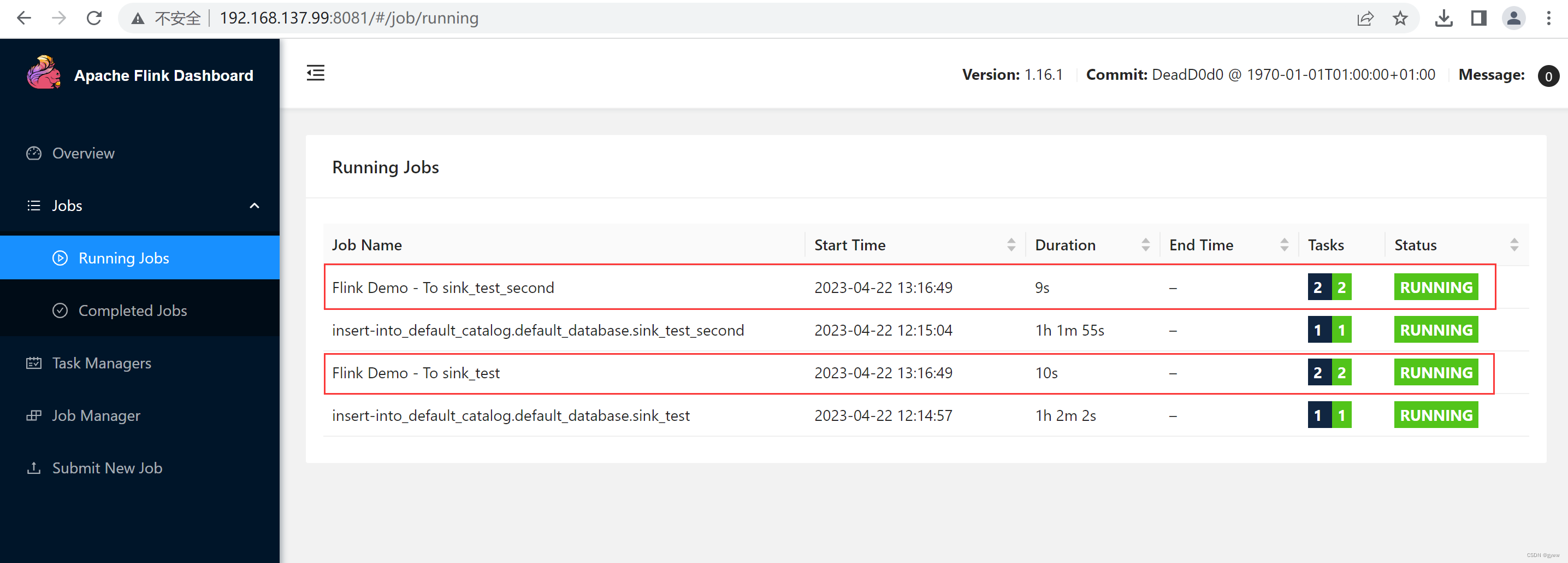1568x563 pixels.
Task: Reload the page with refresh icon
Action: 94,17
